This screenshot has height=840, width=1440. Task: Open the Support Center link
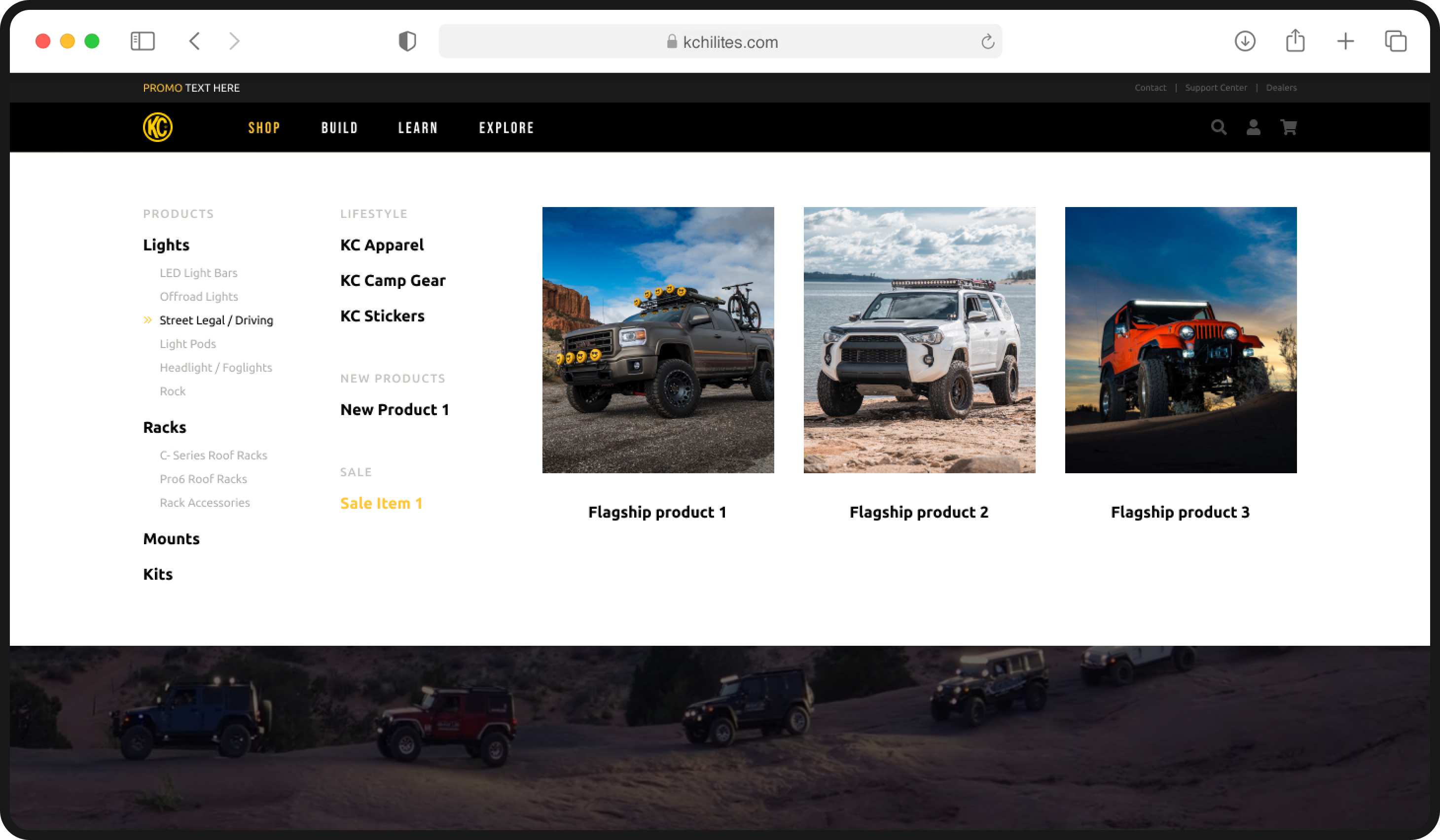[1216, 87]
